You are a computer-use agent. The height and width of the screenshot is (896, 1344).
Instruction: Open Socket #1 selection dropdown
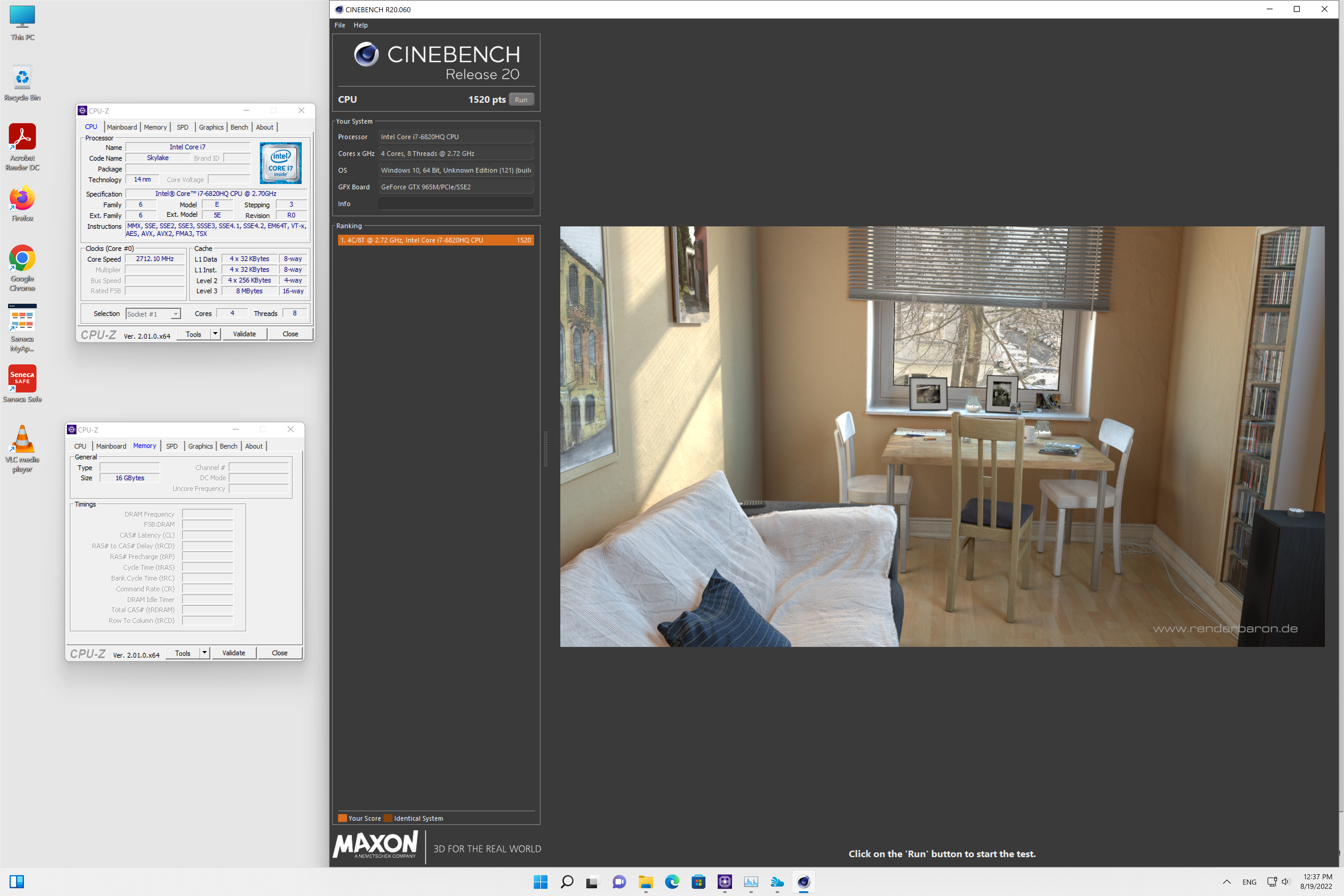153,314
